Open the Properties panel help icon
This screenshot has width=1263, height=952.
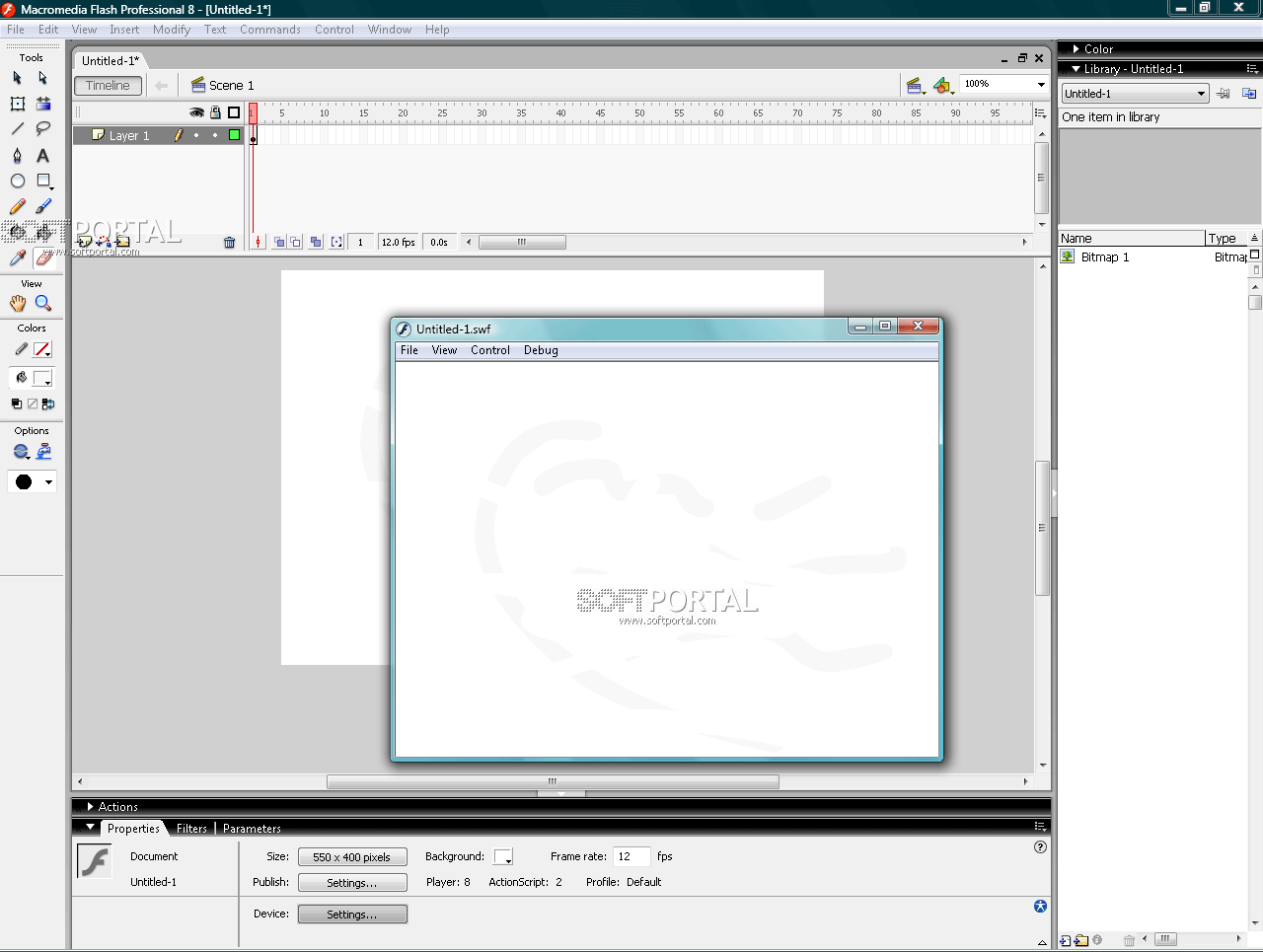pos(1040,847)
